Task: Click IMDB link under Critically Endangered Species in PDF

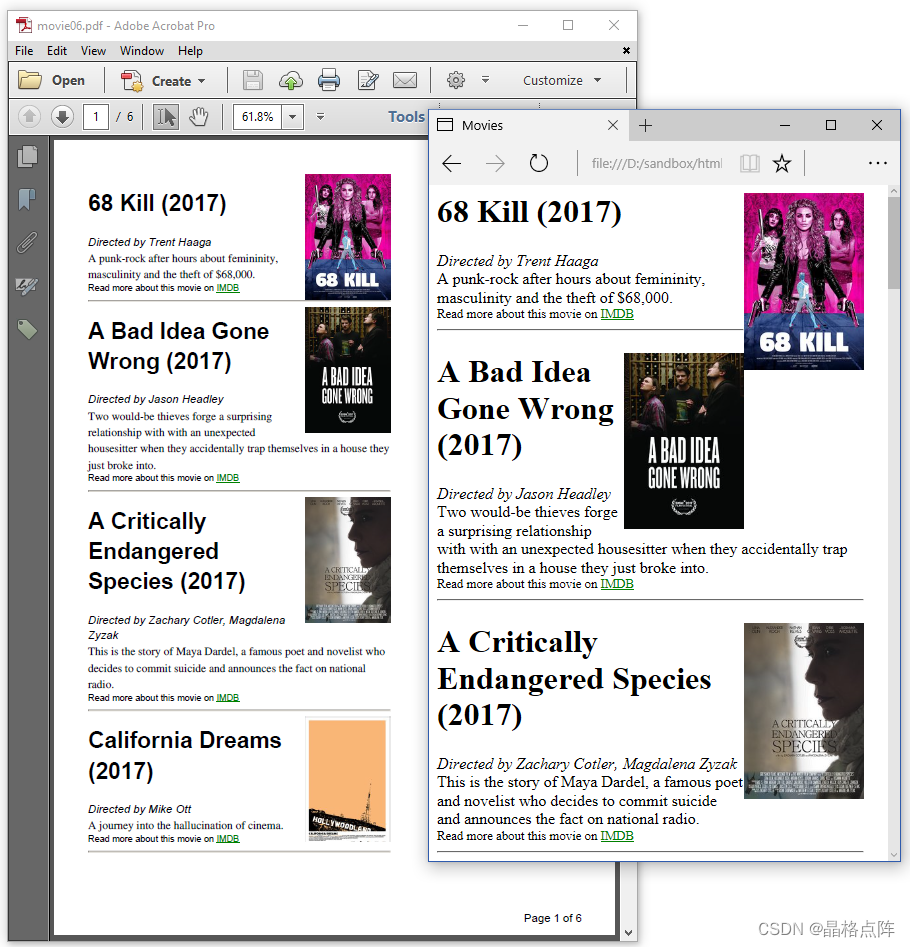Action: point(228,698)
